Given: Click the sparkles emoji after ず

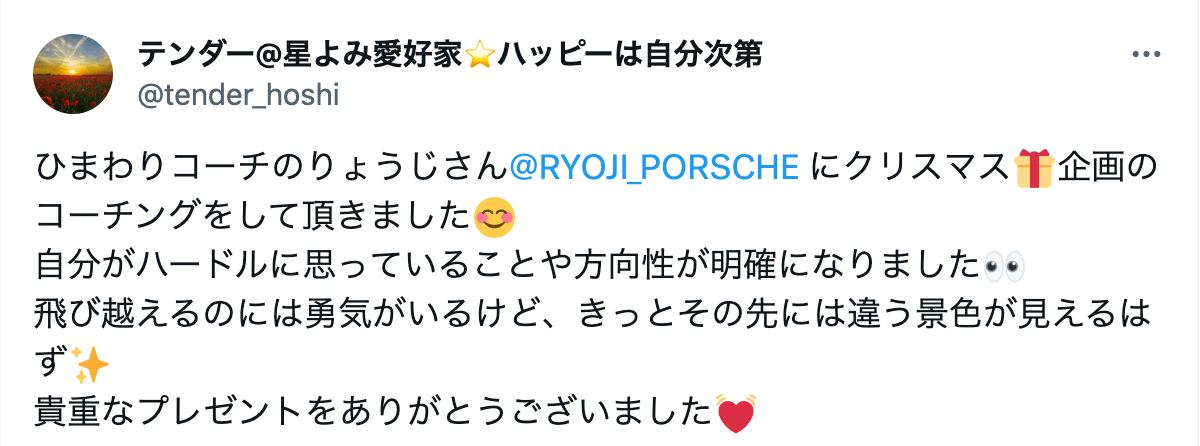Looking at the screenshot, I should click(92, 367).
